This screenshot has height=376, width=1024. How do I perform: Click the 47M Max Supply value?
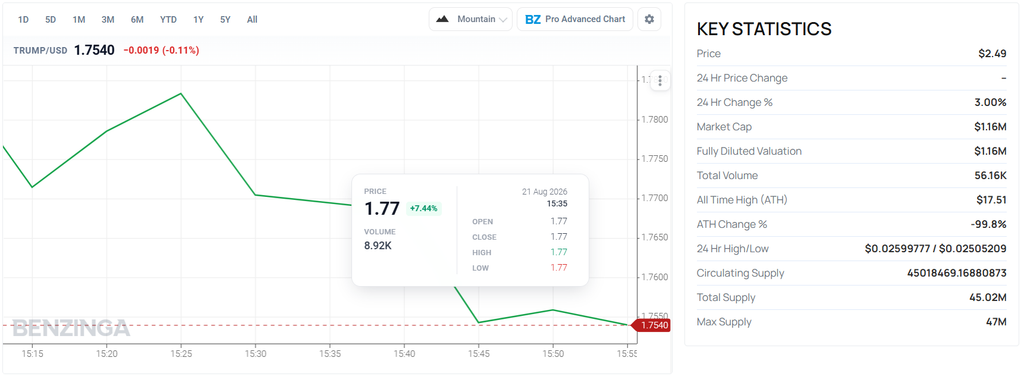[x=997, y=322]
